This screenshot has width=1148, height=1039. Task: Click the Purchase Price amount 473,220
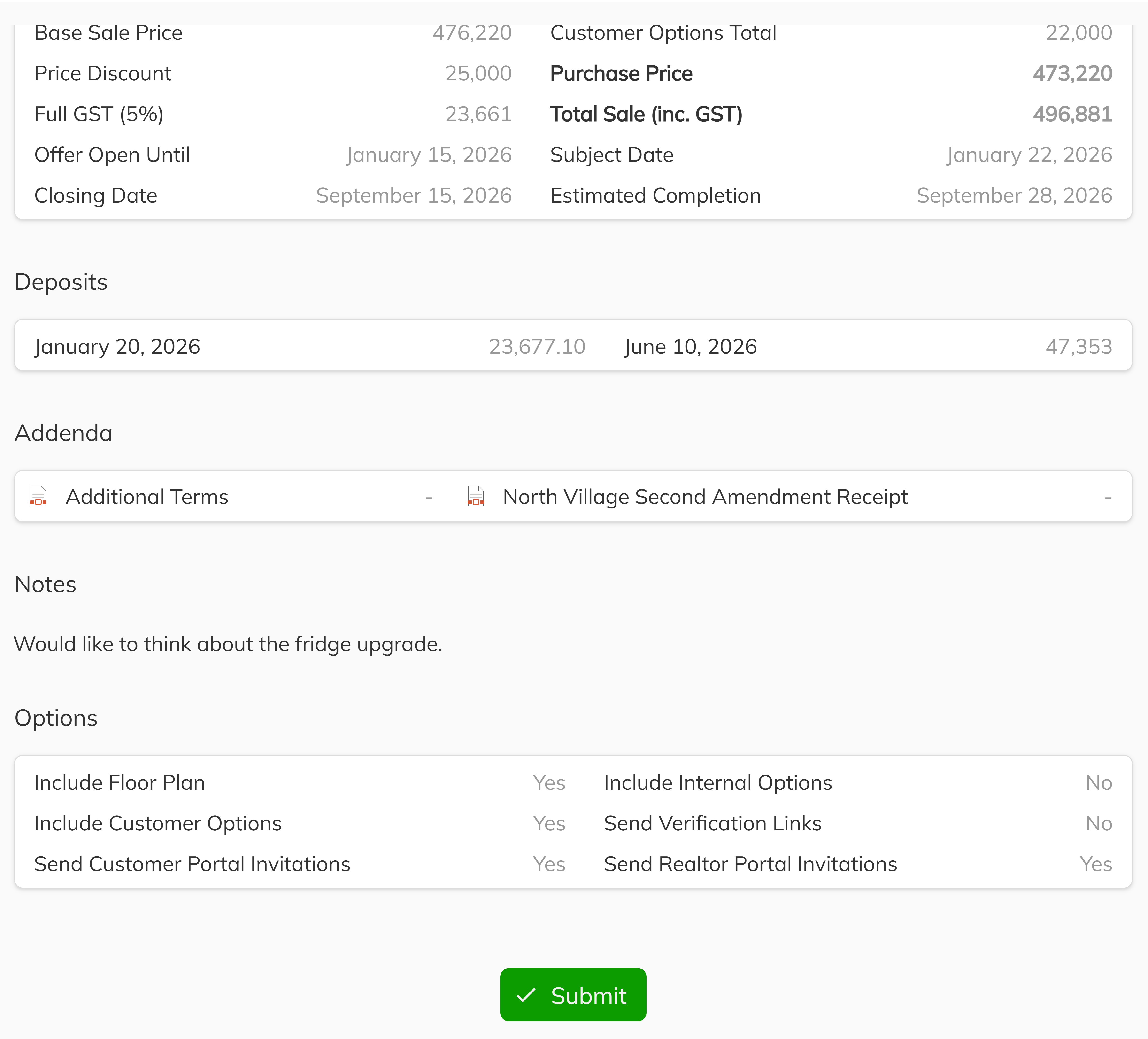(1072, 73)
